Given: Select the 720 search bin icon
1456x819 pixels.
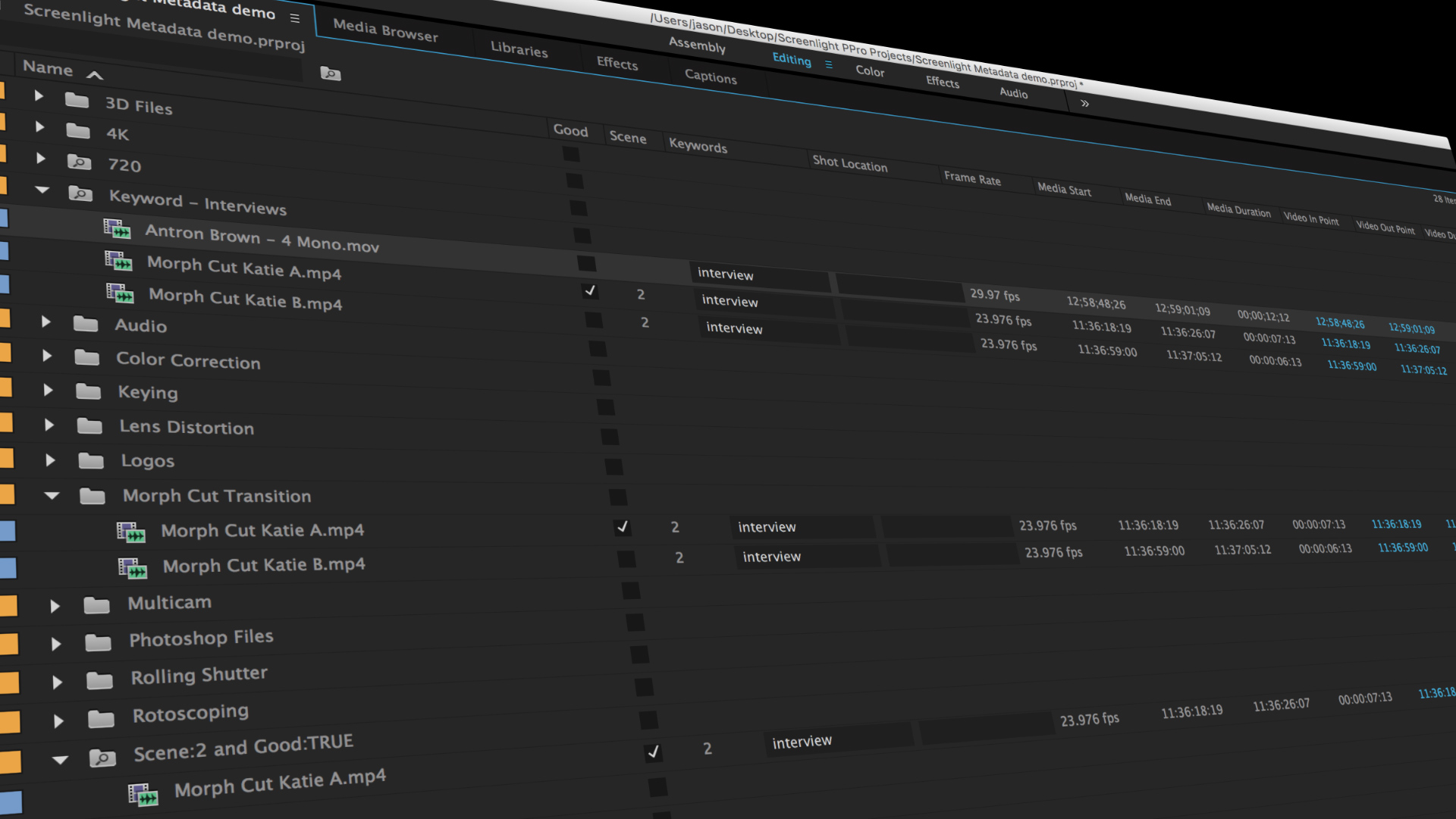Looking at the screenshot, I should [79, 162].
